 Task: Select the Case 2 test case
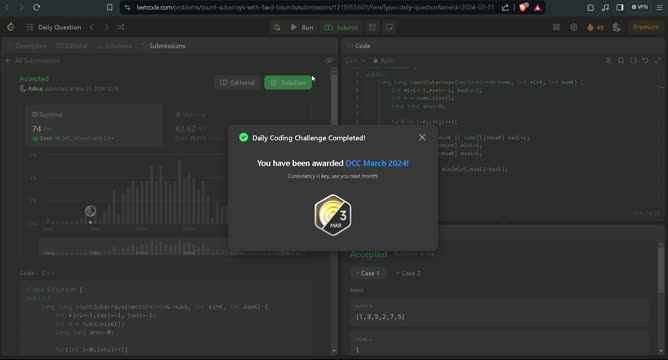click(x=408, y=273)
